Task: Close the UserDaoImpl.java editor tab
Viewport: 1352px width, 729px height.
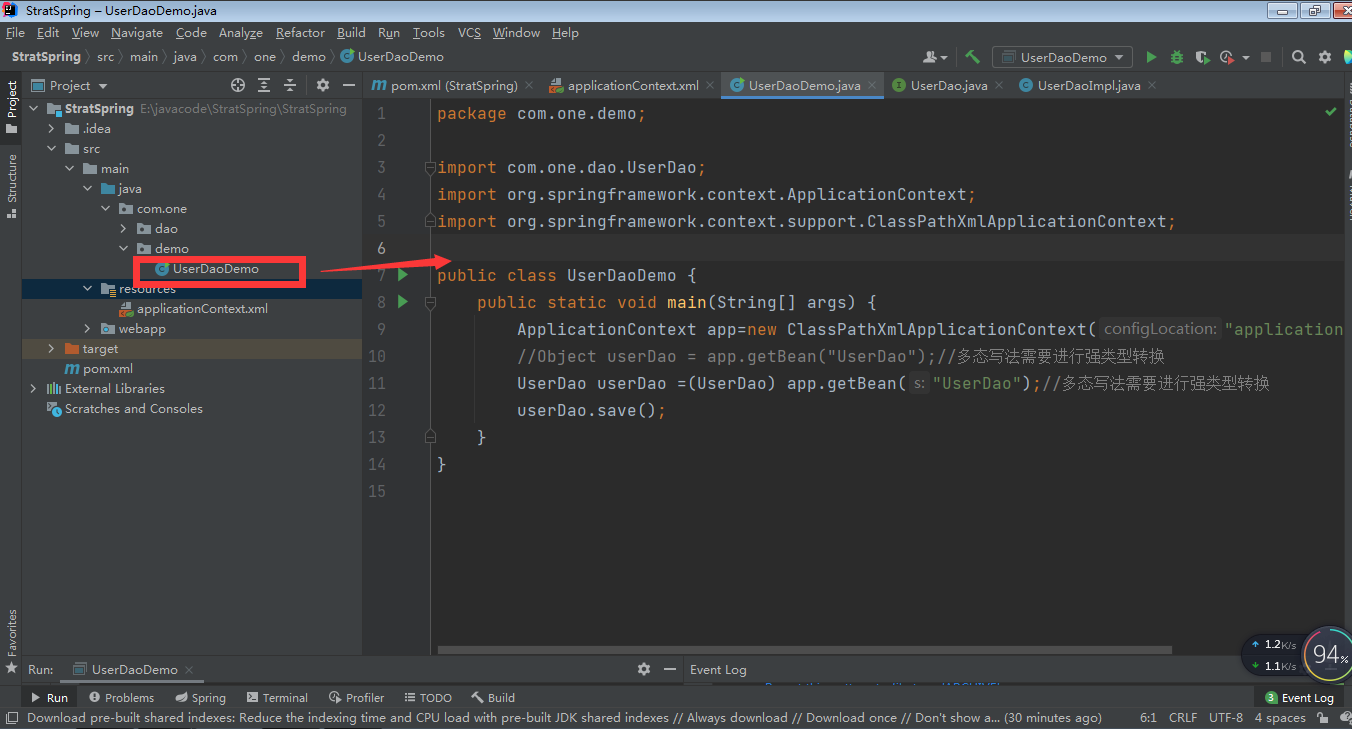Action: 1152,85
